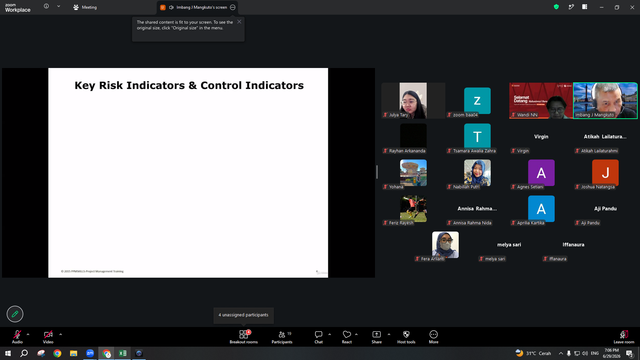Expand chevron next to meeting info
640x360 pixels.
tap(58, 7)
